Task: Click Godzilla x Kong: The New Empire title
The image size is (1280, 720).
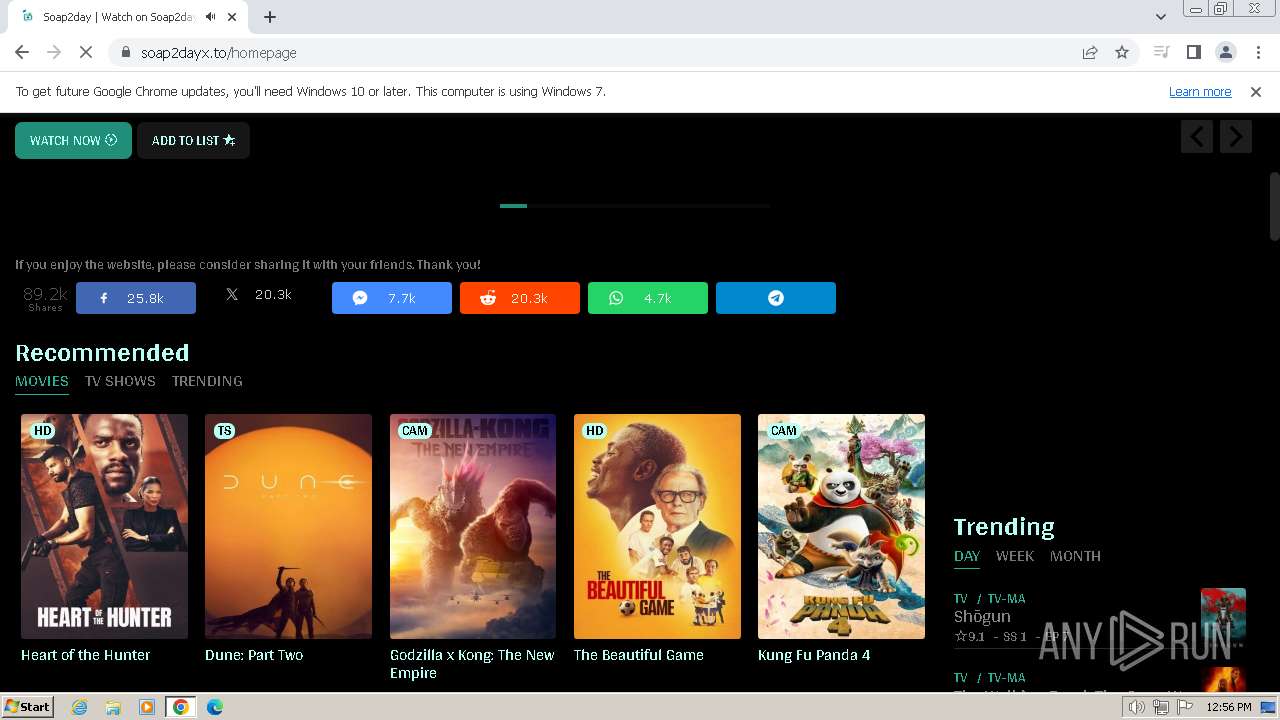Action: pos(472,664)
